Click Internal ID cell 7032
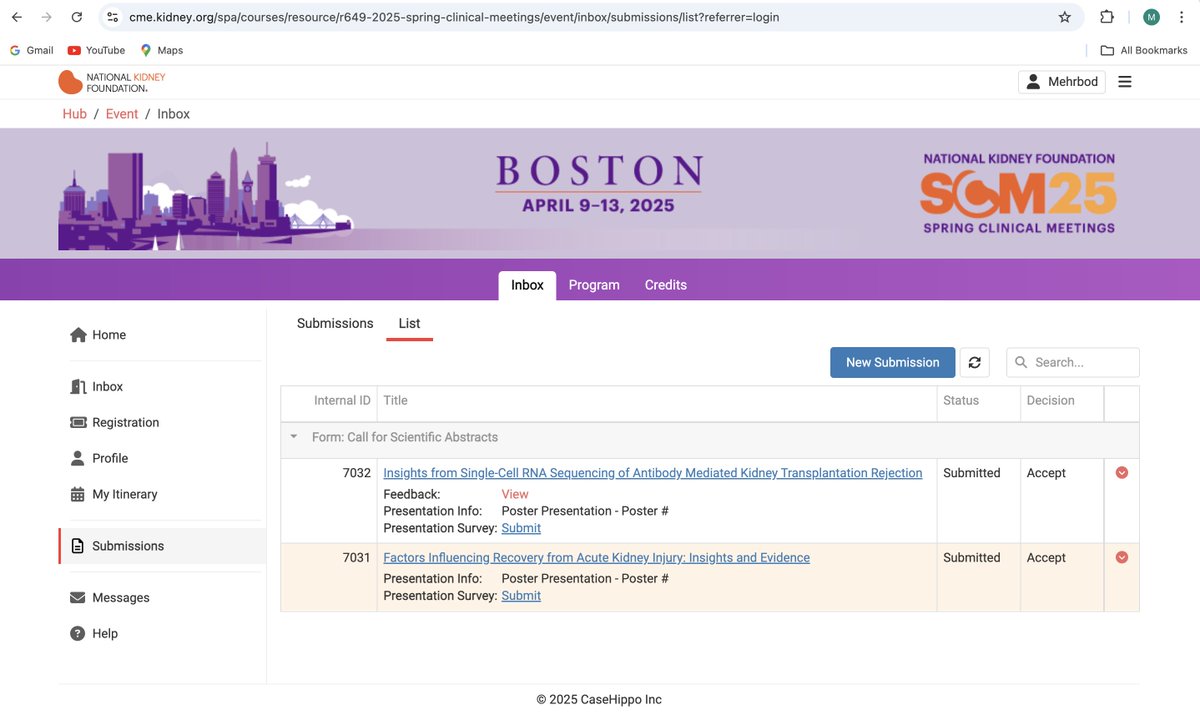This screenshot has height=715, width=1200. pos(356,473)
